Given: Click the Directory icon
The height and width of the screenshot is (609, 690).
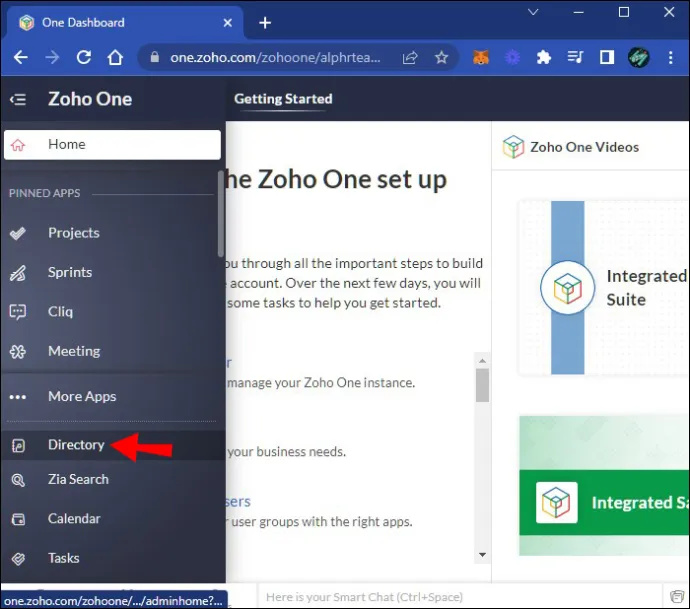Looking at the screenshot, I should 18,446.
